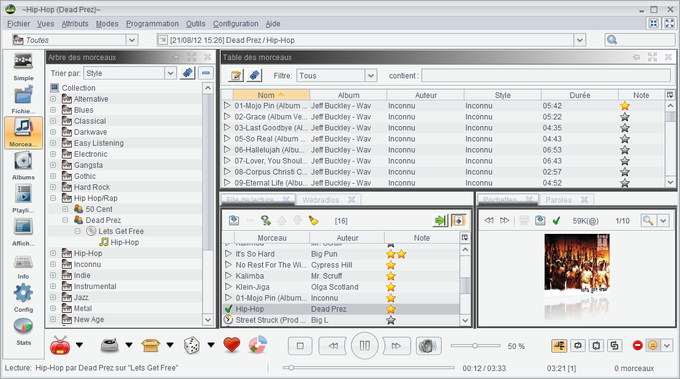The height and width of the screenshot is (379, 680).
Task: Toggle full screen mode icon top right
Action: click(x=670, y=23)
